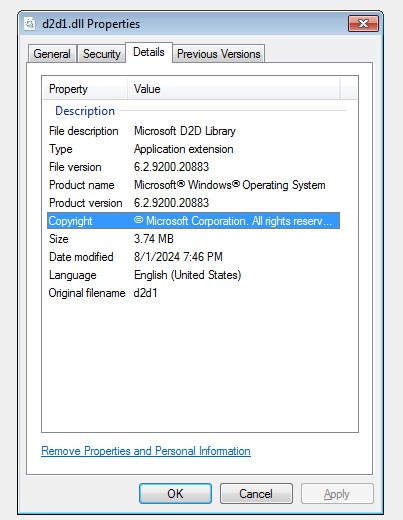Screen dimensions: 403x520
Task: Click the Microsoft Windows Operating System value
Action: (x=230, y=185)
